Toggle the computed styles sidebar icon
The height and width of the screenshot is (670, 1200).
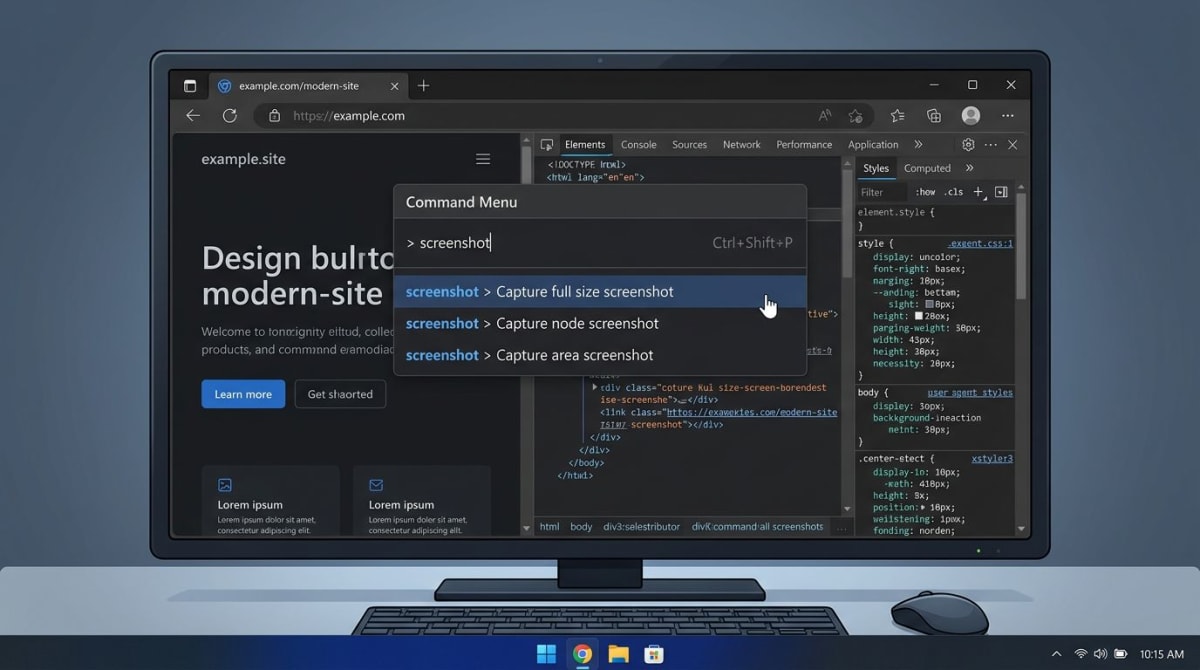[1001, 192]
